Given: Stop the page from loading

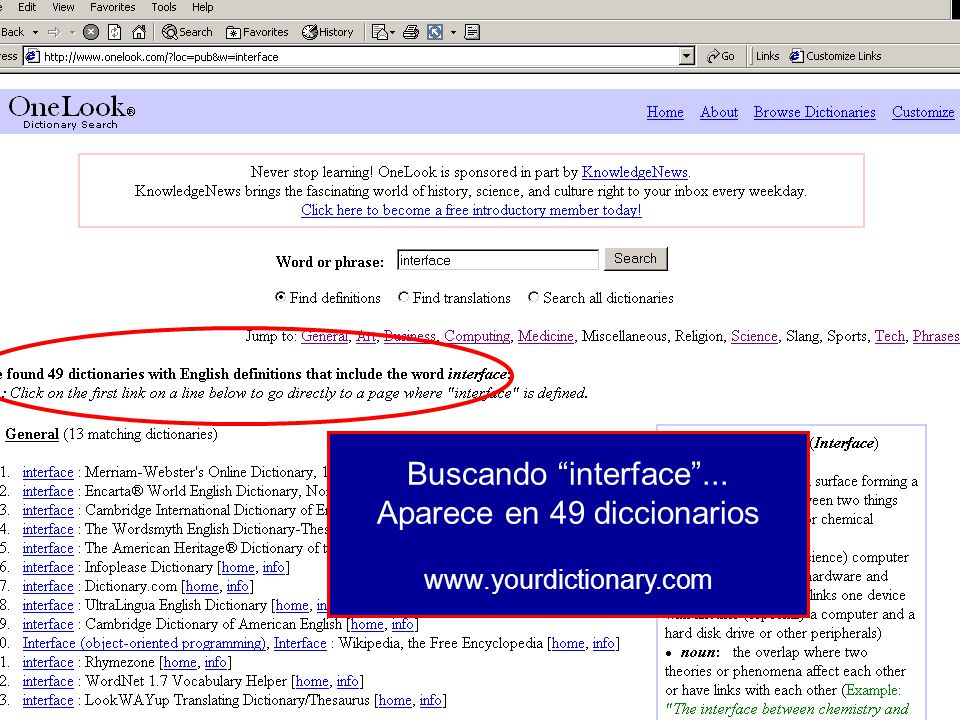Looking at the screenshot, I should click(x=91, y=32).
